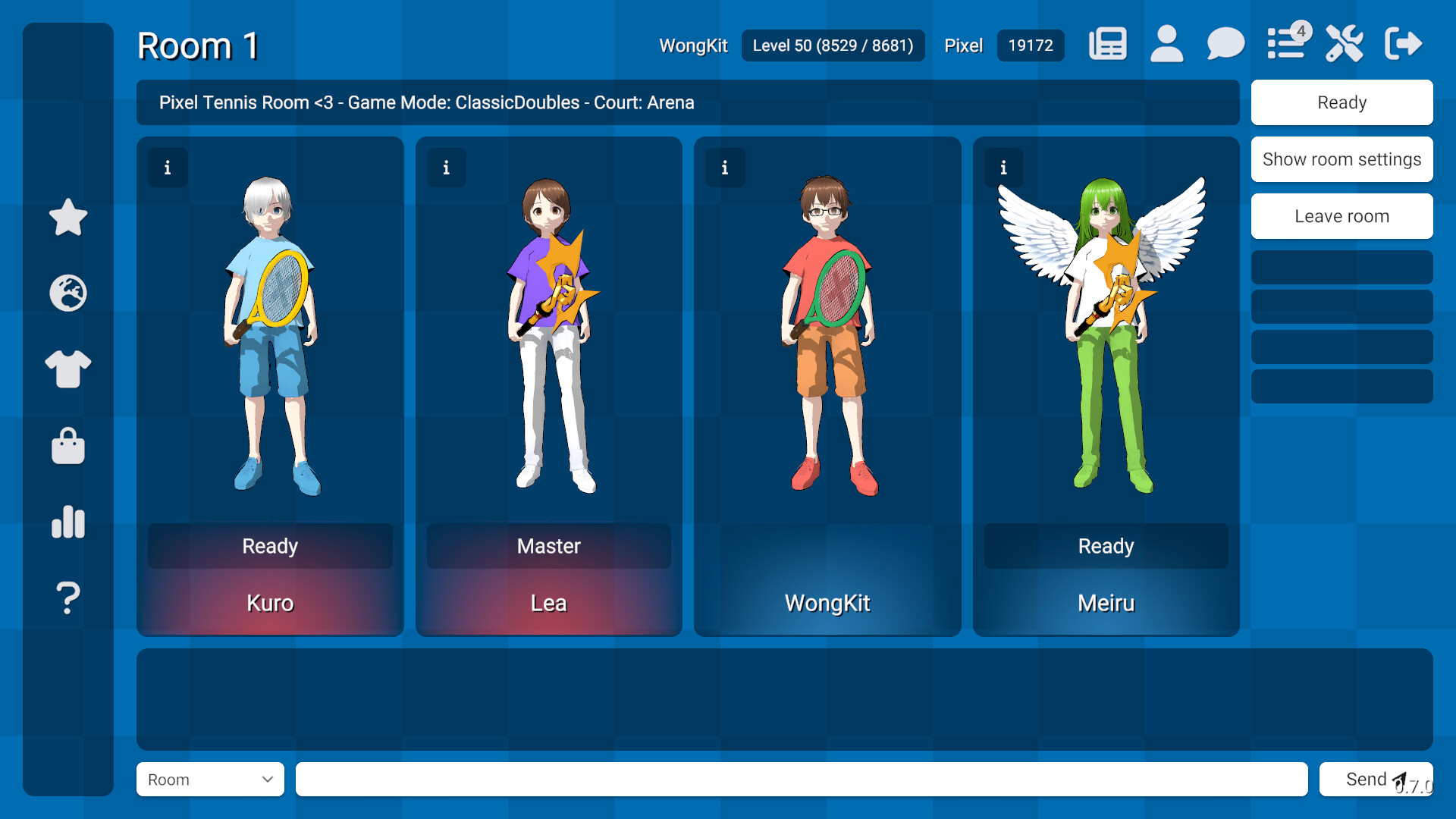
Task: Open the news panel icon
Action: pyautogui.click(x=1107, y=43)
